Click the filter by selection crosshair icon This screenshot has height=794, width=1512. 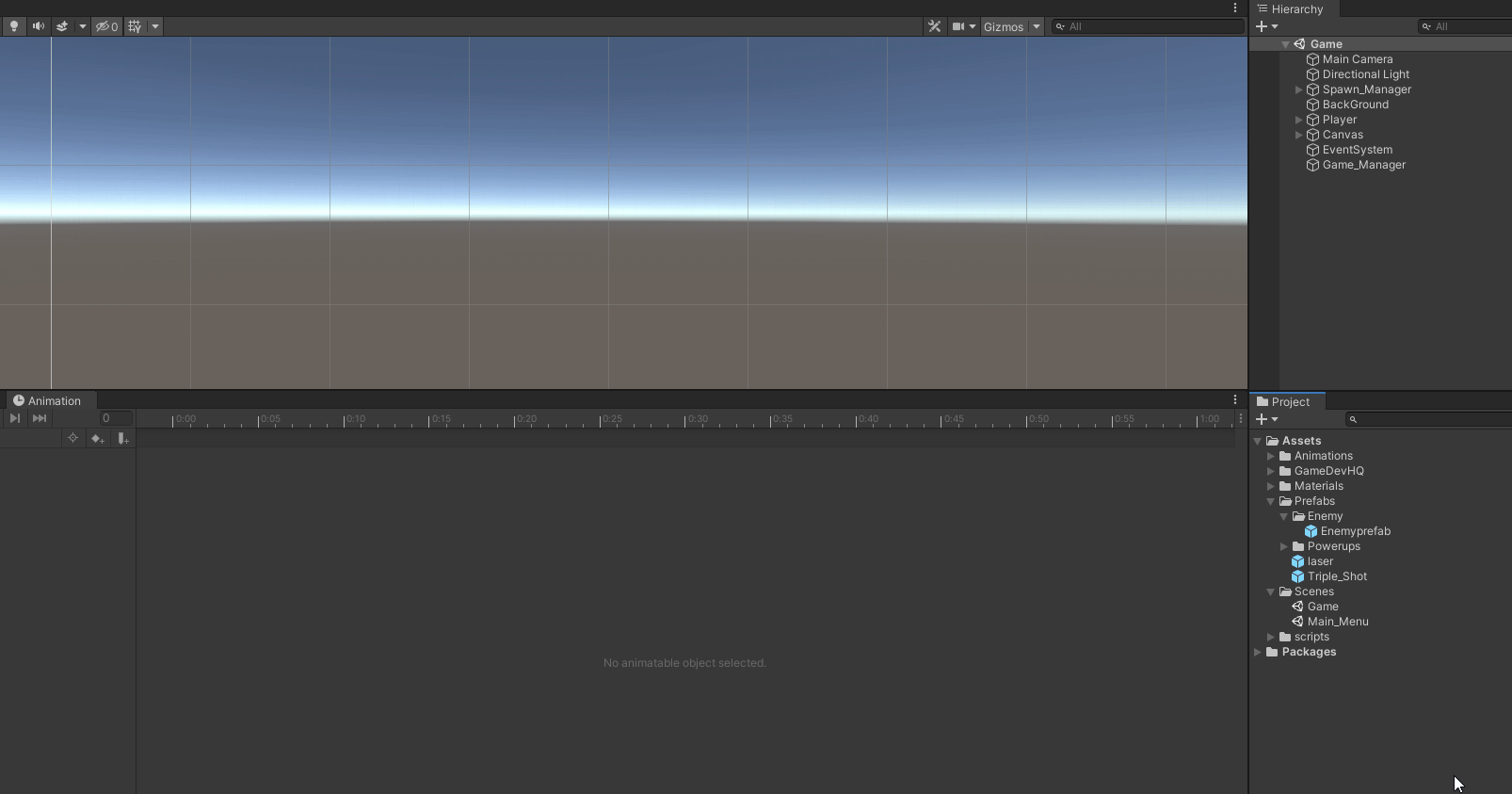[x=72, y=438]
